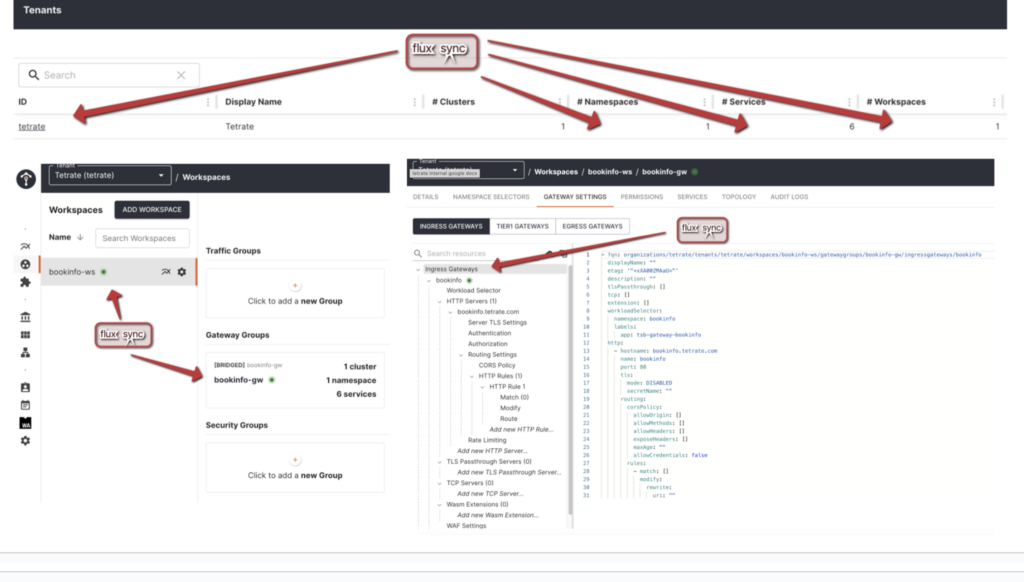Open the tetrate tenant ID link
Image resolution: width=1024 pixels, height=582 pixels.
(31, 127)
